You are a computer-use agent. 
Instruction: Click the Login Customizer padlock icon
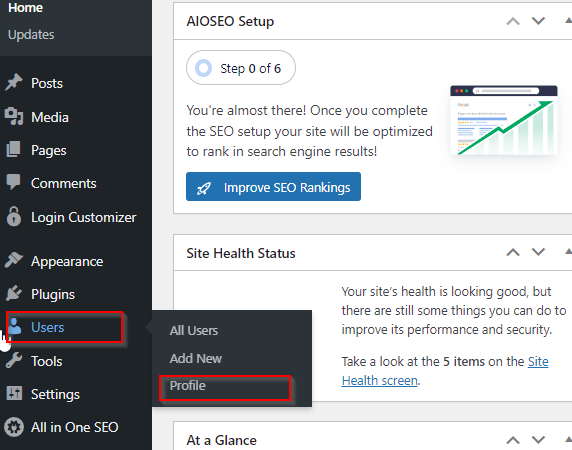coord(14,217)
